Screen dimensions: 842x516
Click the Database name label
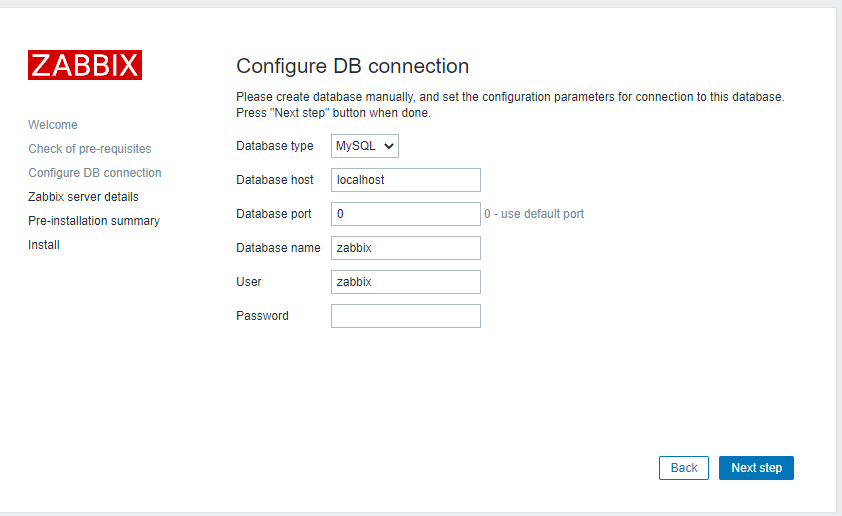[278, 248]
